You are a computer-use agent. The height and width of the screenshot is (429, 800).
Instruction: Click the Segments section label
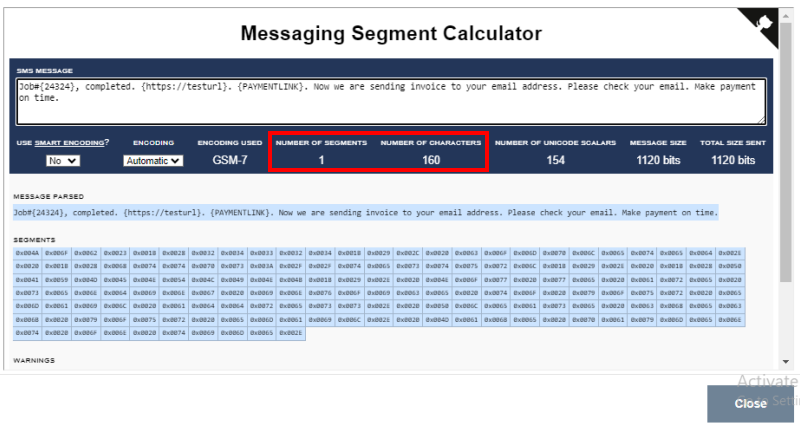(34, 240)
